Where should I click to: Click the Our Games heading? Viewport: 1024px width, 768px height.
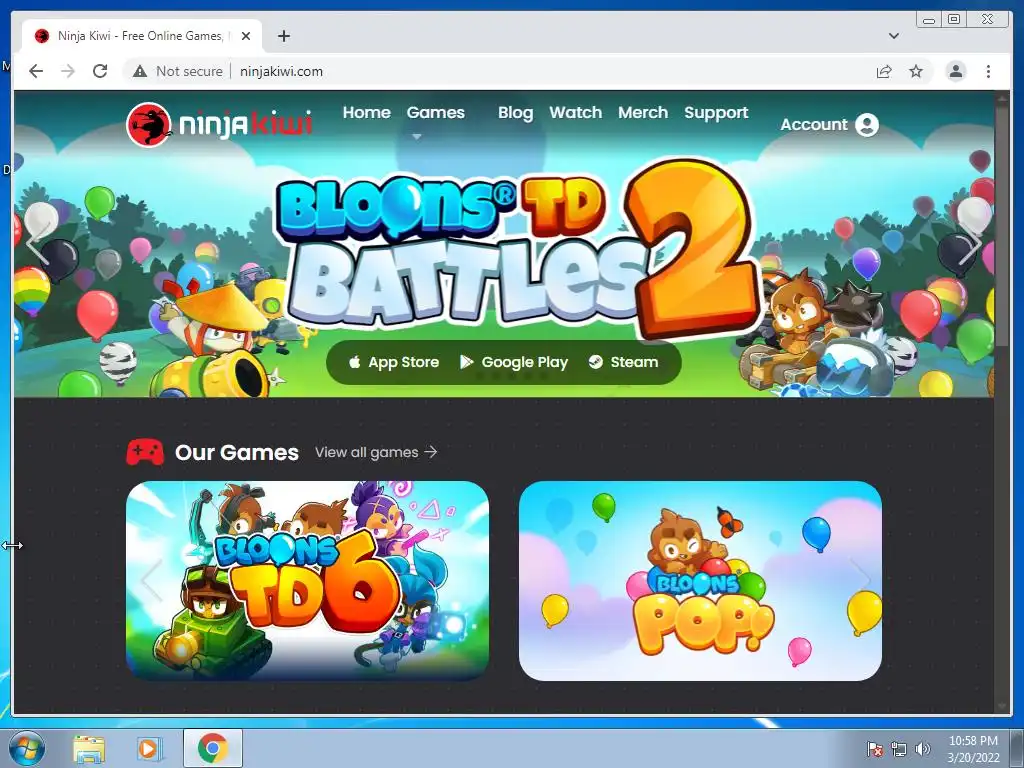click(236, 452)
